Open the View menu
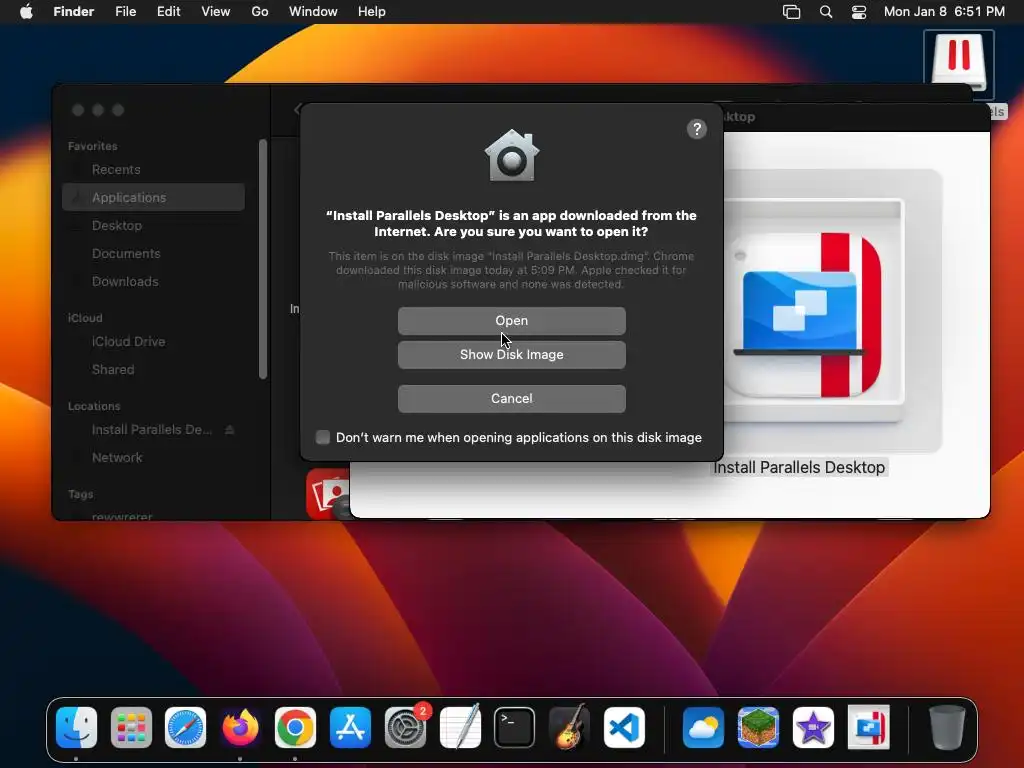 click(216, 12)
